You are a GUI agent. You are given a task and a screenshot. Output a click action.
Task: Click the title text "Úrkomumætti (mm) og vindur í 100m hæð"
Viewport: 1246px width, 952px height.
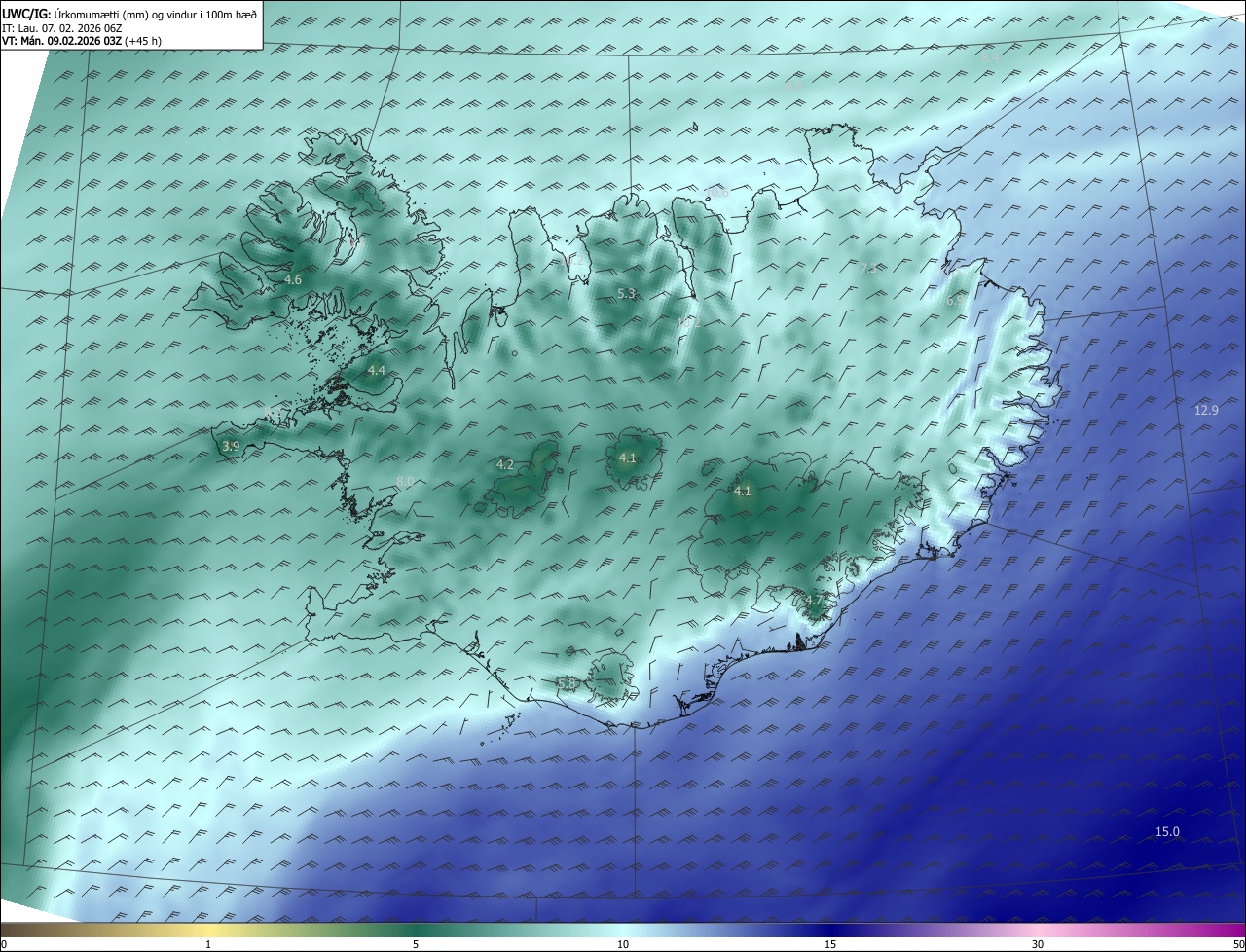point(155,14)
